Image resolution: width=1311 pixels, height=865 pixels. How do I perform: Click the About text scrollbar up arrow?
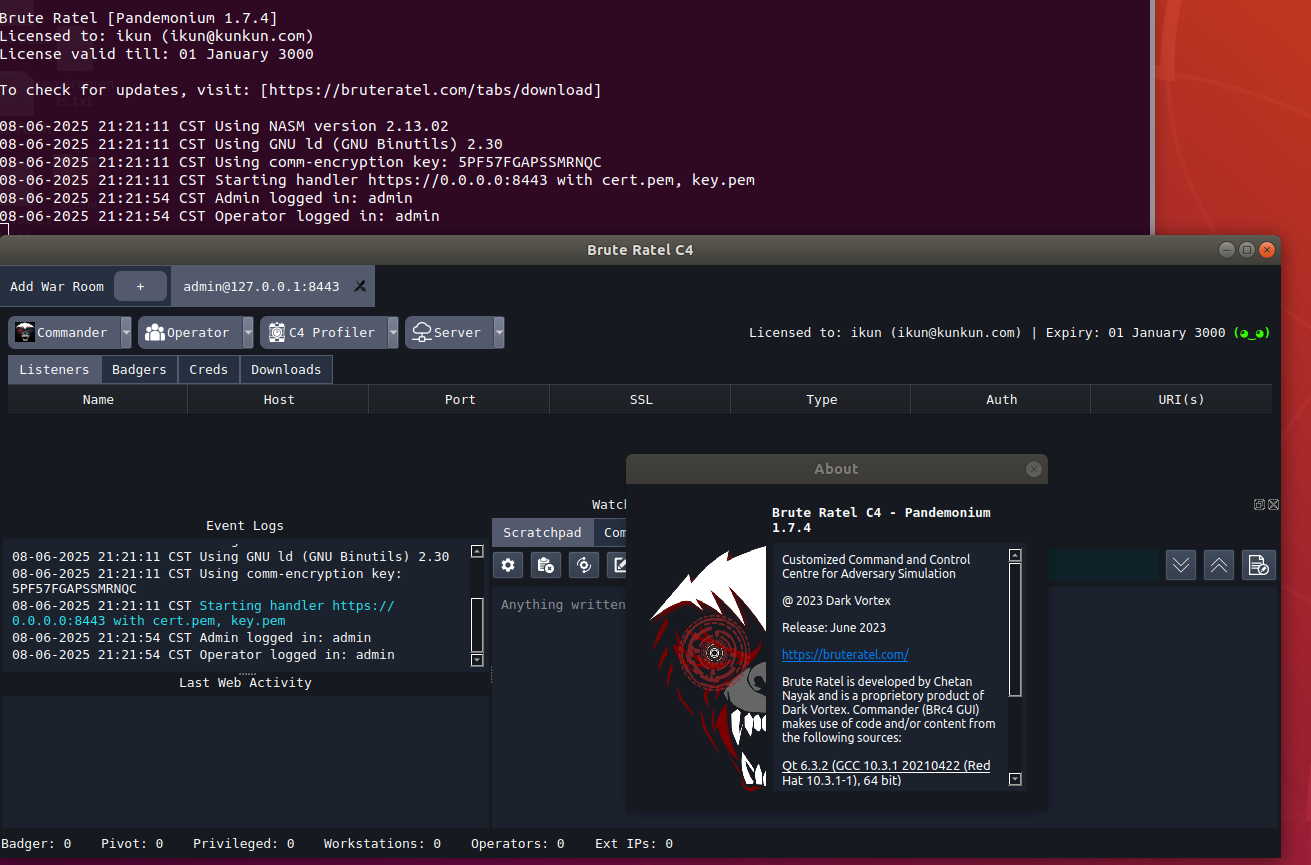click(x=1015, y=555)
